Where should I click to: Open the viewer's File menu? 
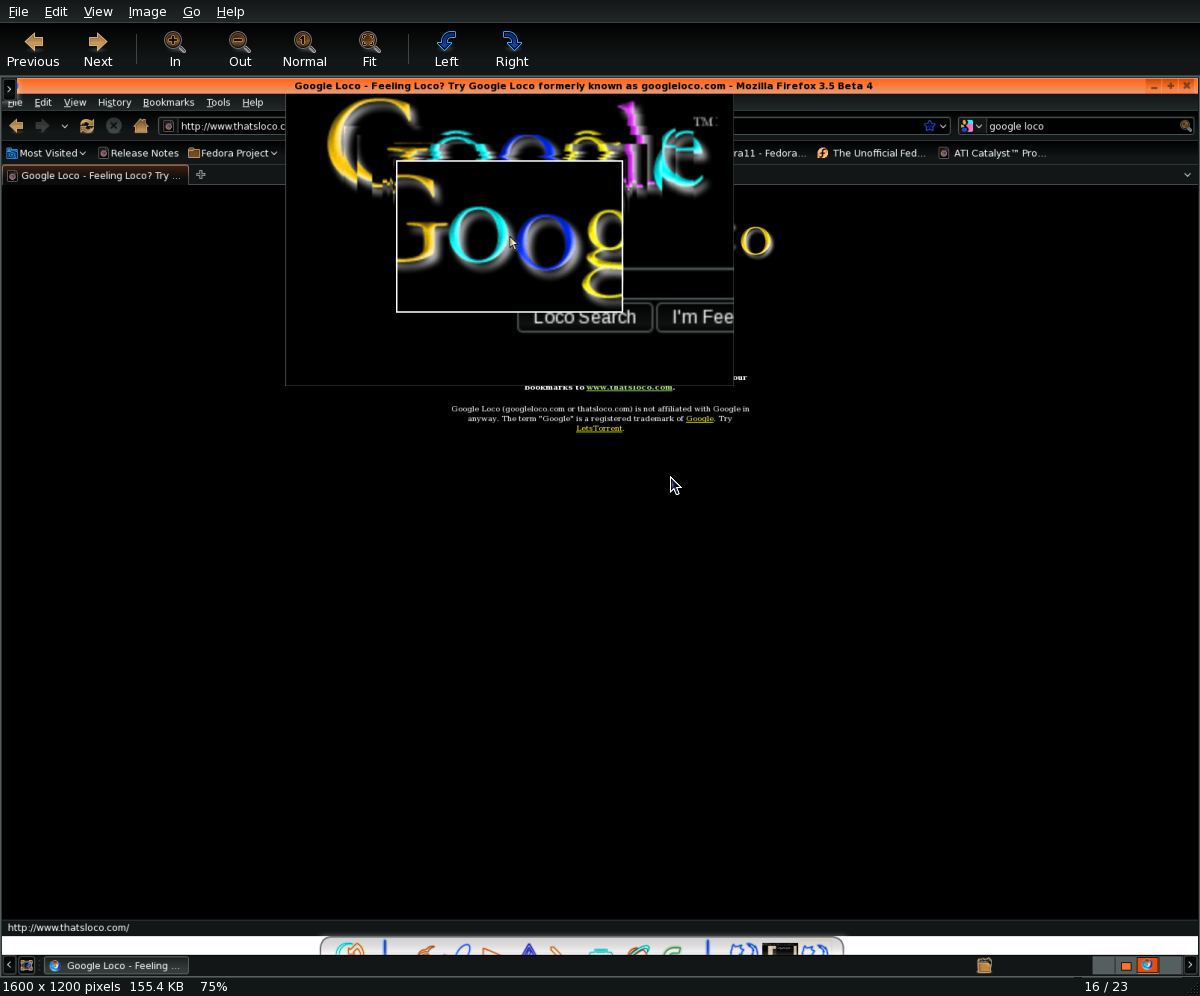click(18, 11)
